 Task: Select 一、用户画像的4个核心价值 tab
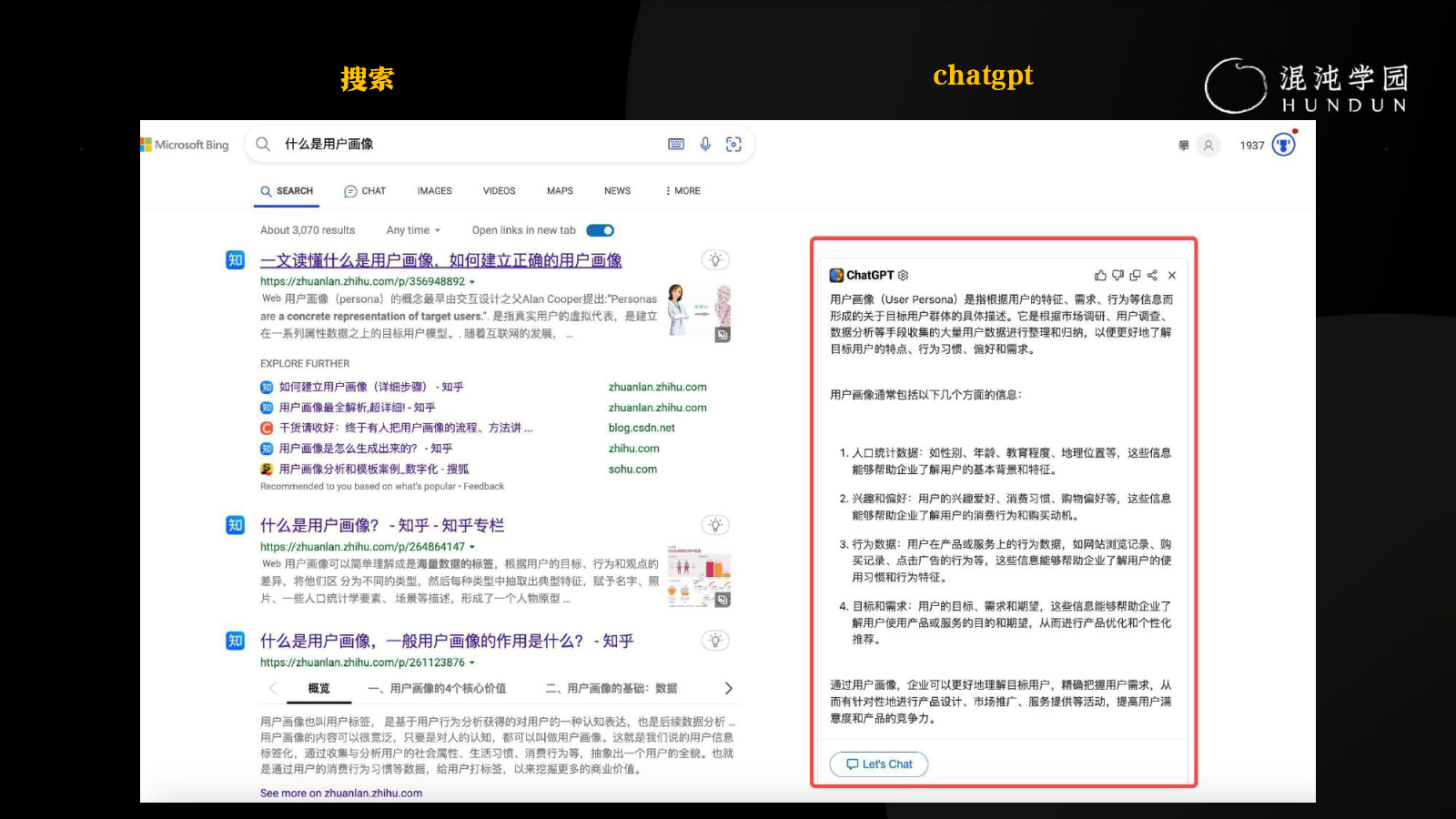pyautogui.click(x=437, y=688)
